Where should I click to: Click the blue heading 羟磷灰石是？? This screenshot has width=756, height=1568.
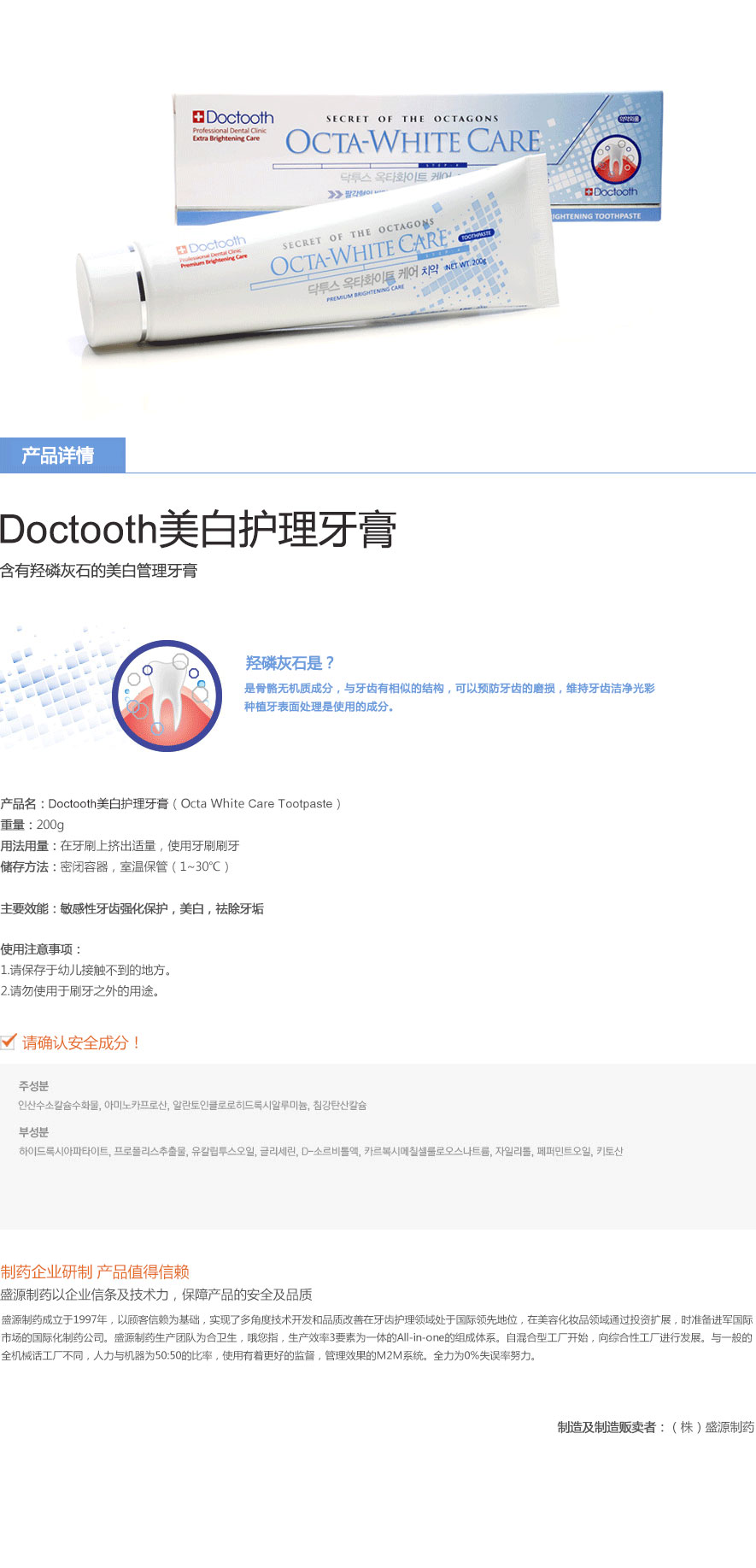point(290,663)
